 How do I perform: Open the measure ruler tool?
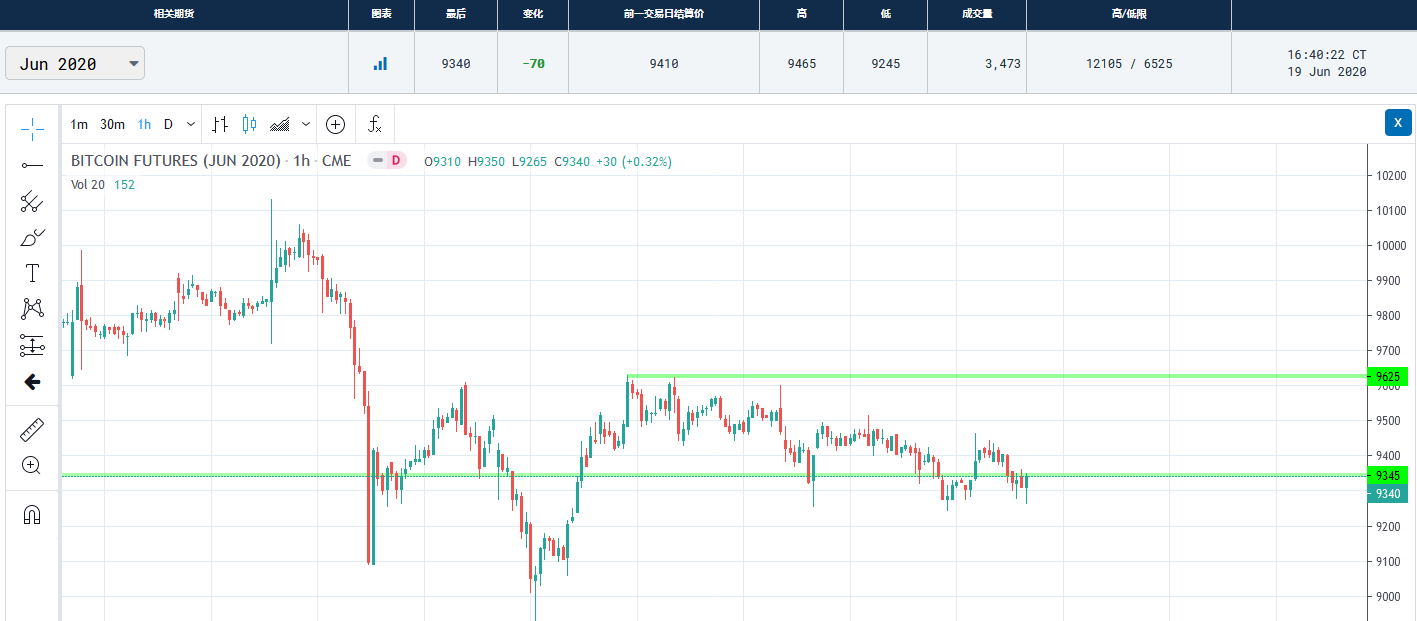[32, 430]
